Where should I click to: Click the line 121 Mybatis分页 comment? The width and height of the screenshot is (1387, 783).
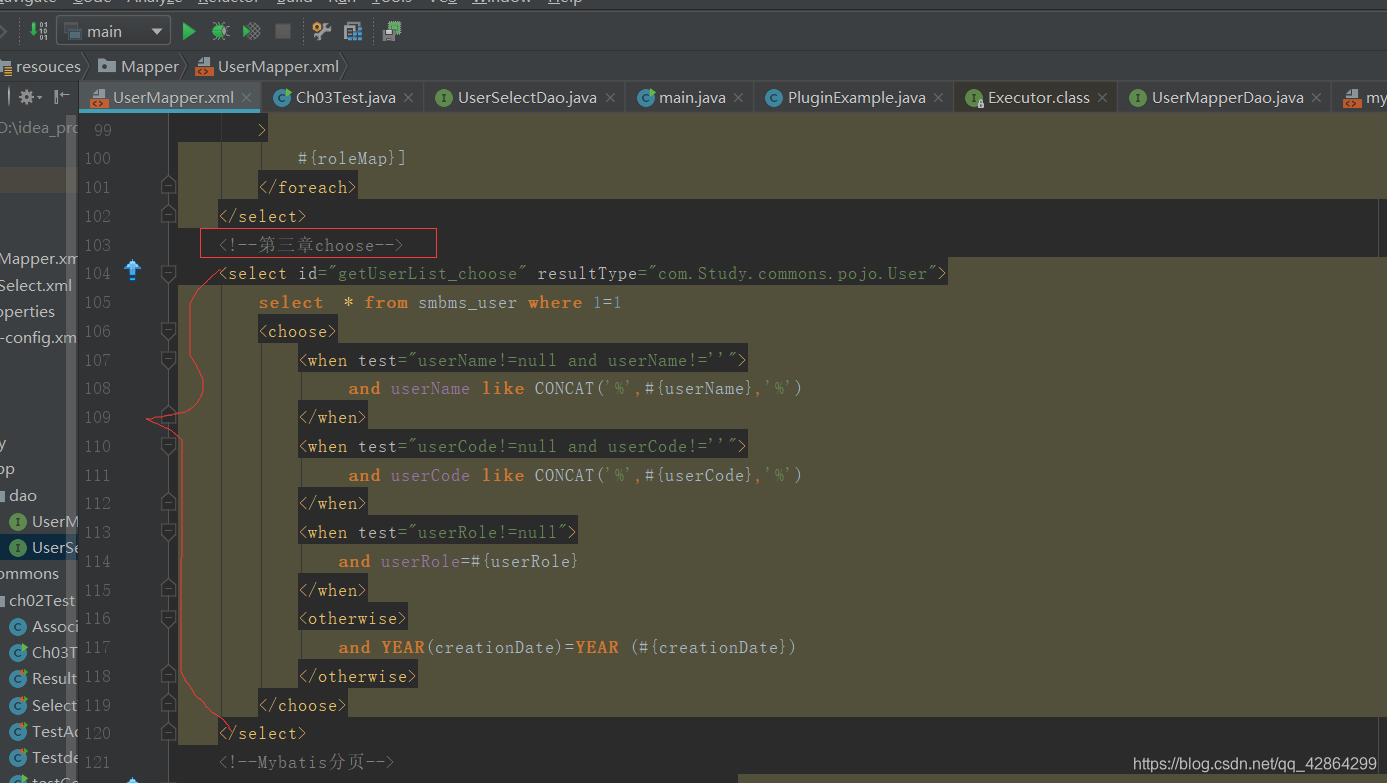[x=306, y=762]
